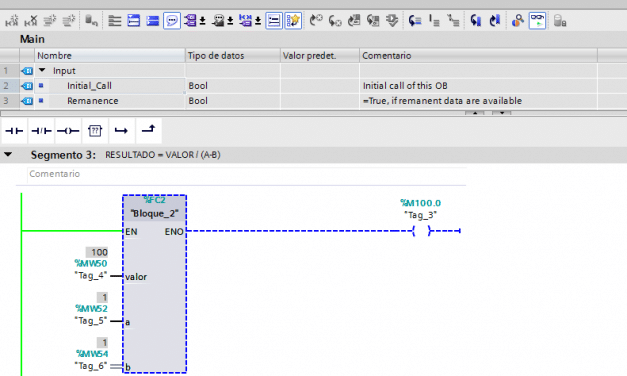Viewport: 627px width, 376px height.
Task: Open the tag information dropdown arrow
Action: [x=230, y=21]
